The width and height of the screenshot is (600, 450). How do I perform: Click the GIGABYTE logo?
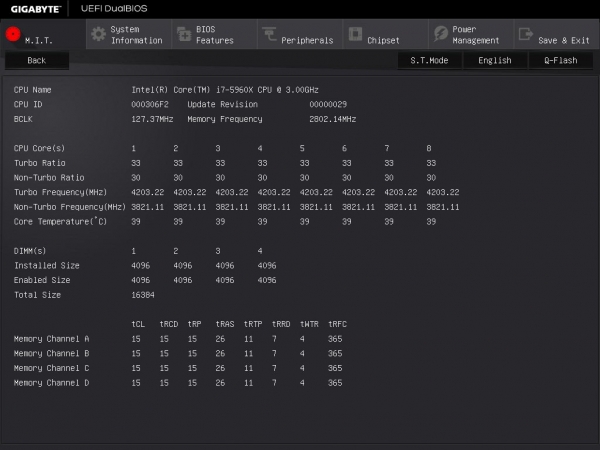point(36,9)
